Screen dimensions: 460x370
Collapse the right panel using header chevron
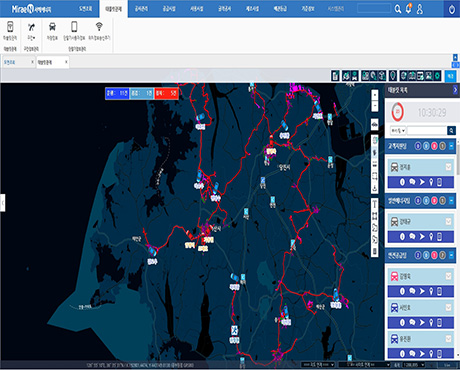point(455,90)
